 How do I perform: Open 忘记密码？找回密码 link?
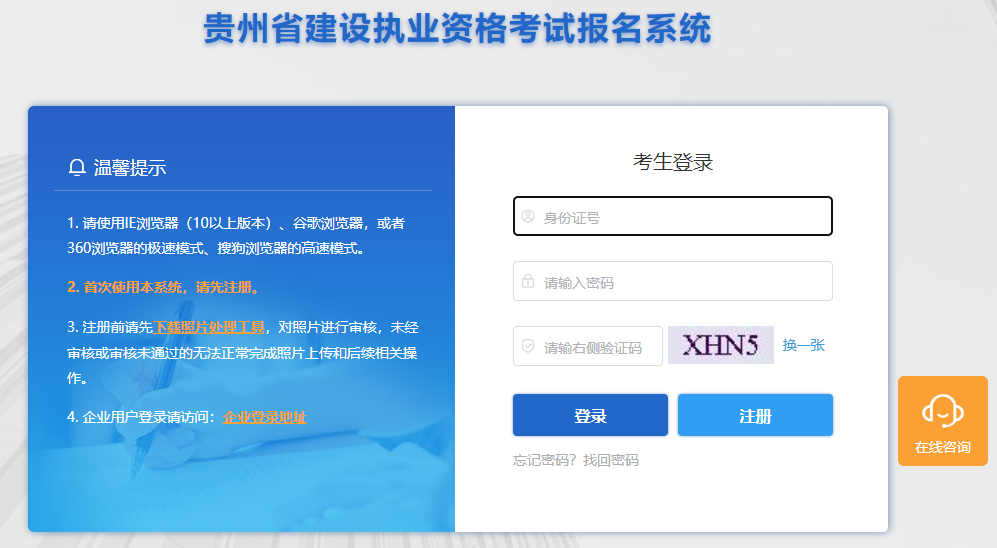[575, 460]
